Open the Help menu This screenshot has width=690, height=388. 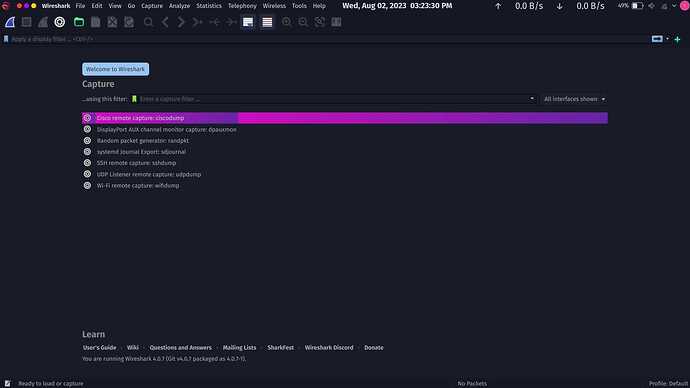point(319,6)
